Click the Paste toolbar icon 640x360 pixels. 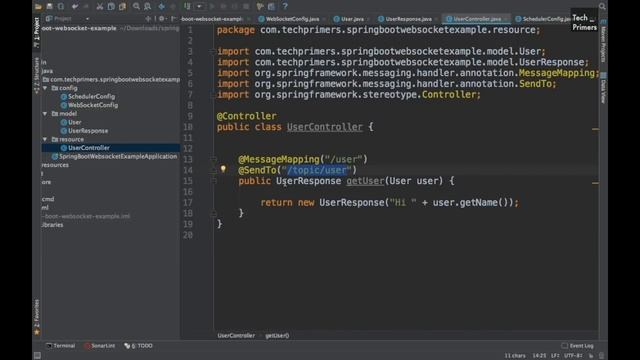click(x=122, y=7)
